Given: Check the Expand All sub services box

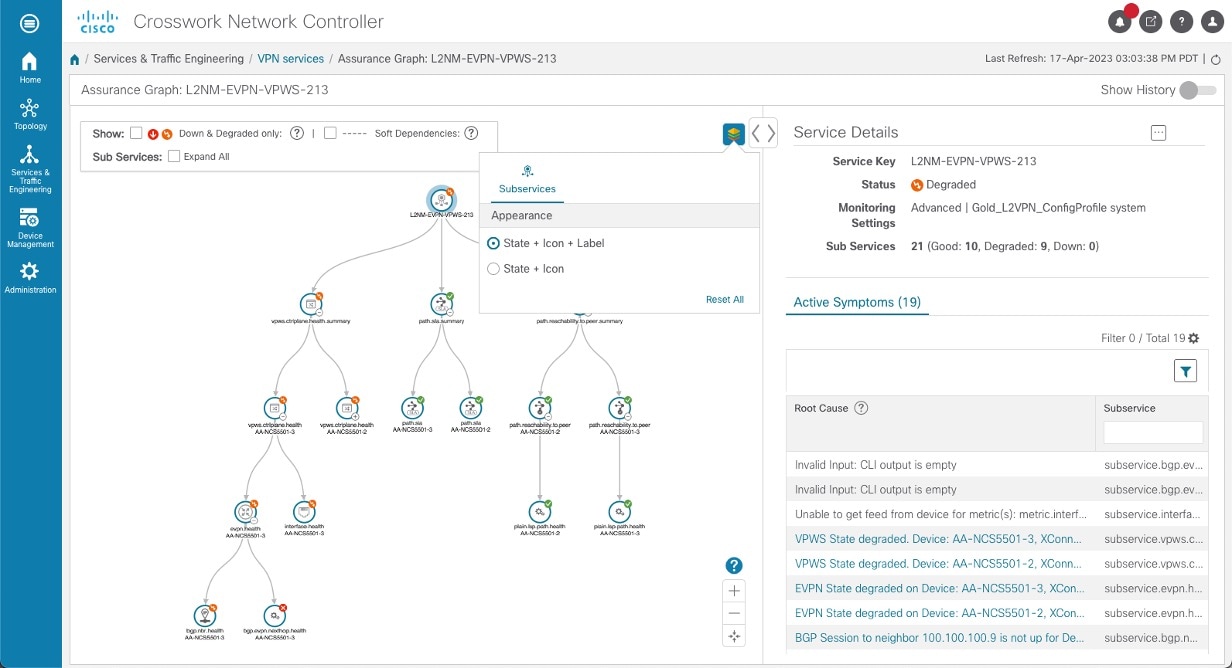Looking at the screenshot, I should tap(174, 156).
